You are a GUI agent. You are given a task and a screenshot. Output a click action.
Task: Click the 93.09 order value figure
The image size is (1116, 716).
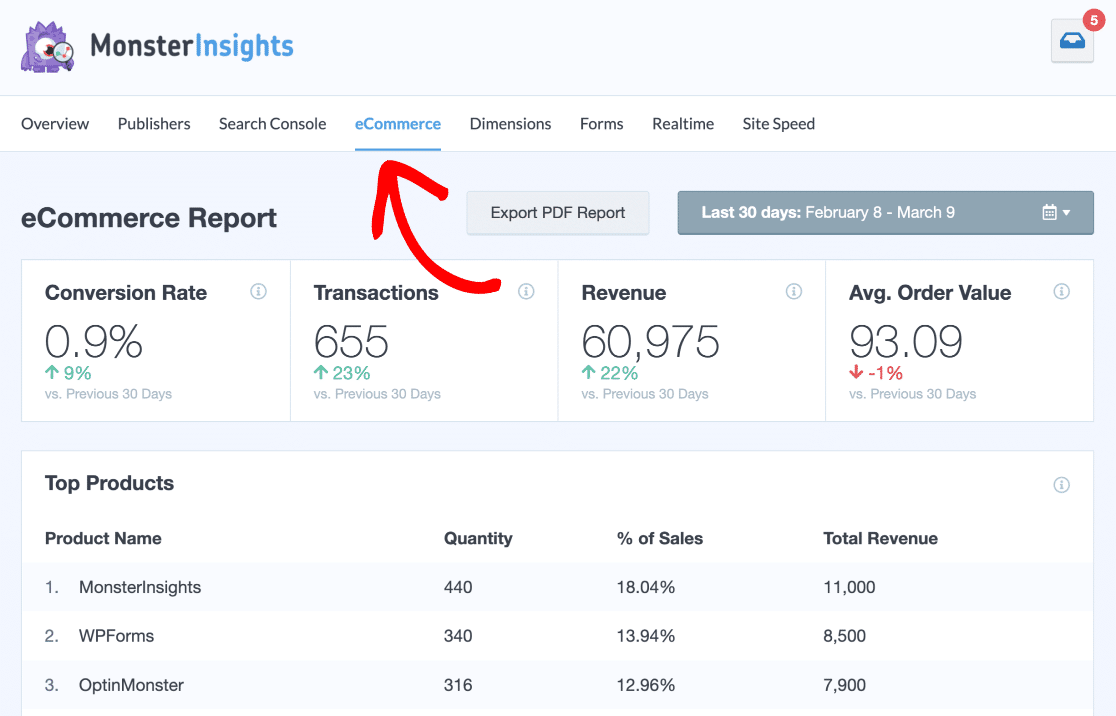pos(905,342)
